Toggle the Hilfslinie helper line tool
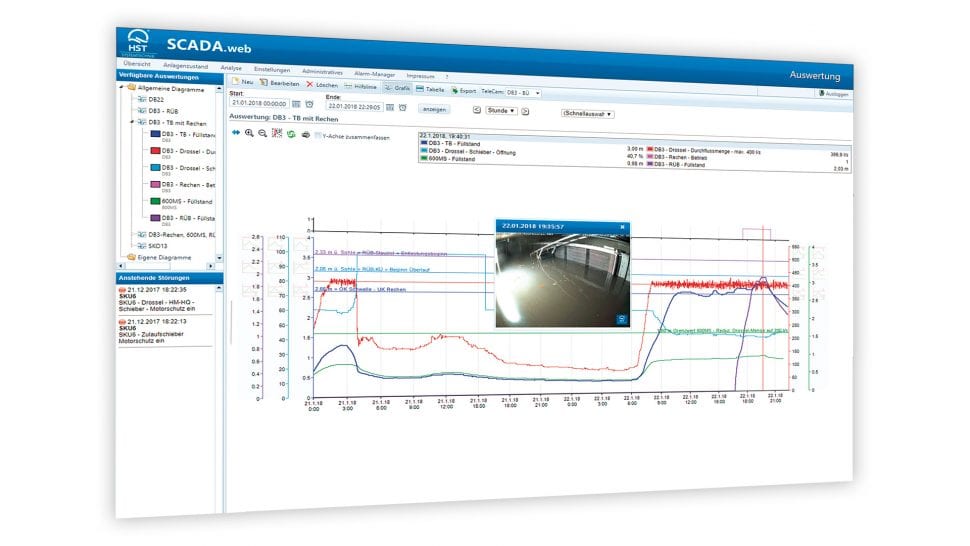The width and height of the screenshot is (970, 546). point(361,87)
